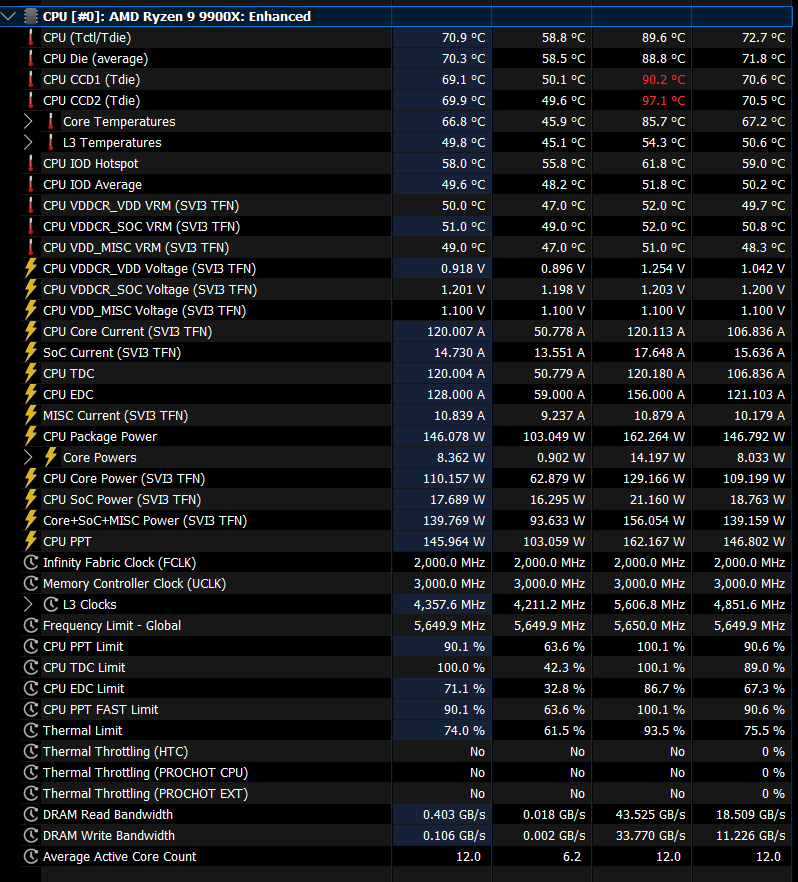Click the clock icon beside L3 Clocks
Screen dimensions: 798x882
point(51,604)
